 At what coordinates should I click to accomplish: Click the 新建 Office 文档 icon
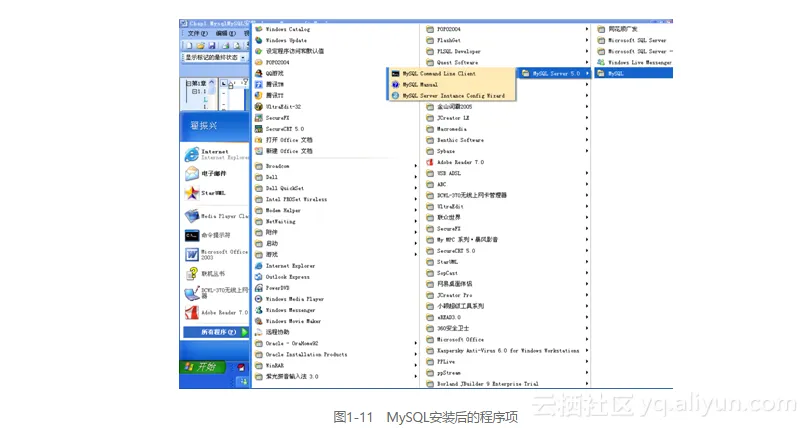pyautogui.click(x=259, y=151)
